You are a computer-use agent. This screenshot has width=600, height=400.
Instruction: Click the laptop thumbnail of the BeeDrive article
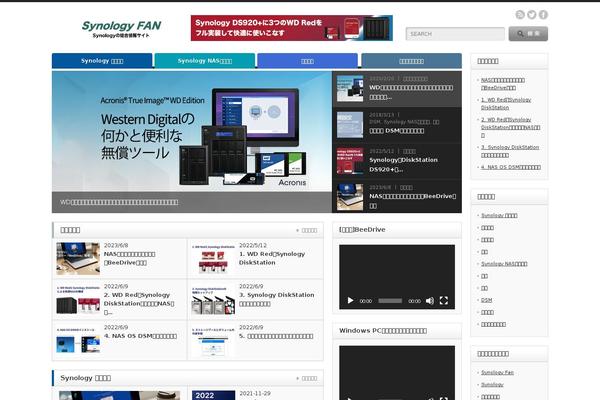pyautogui.click(x=78, y=258)
